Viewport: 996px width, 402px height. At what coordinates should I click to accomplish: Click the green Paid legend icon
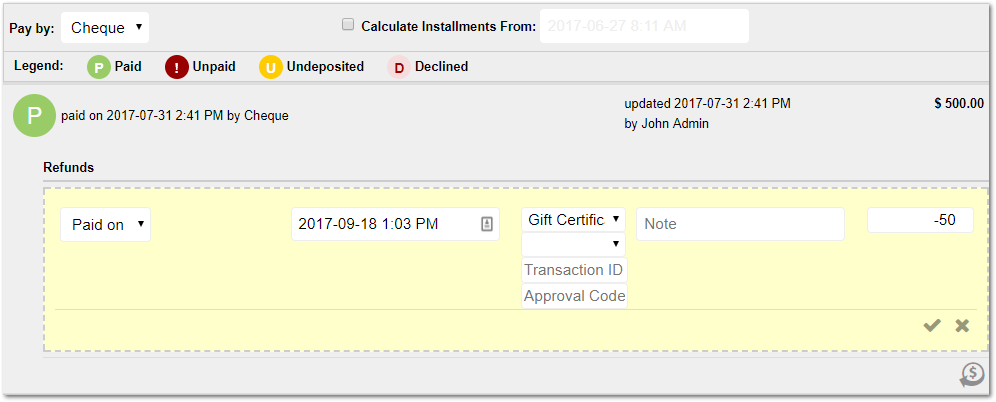pos(99,67)
